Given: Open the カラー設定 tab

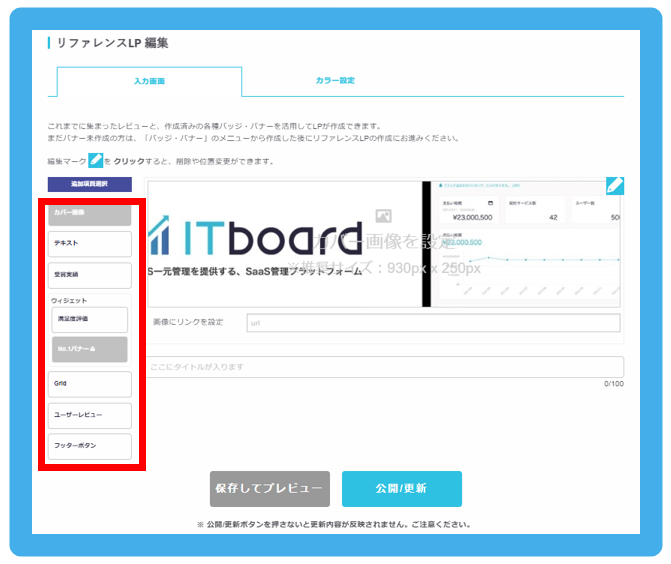Looking at the screenshot, I should pyautogui.click(x=334, y=81).
